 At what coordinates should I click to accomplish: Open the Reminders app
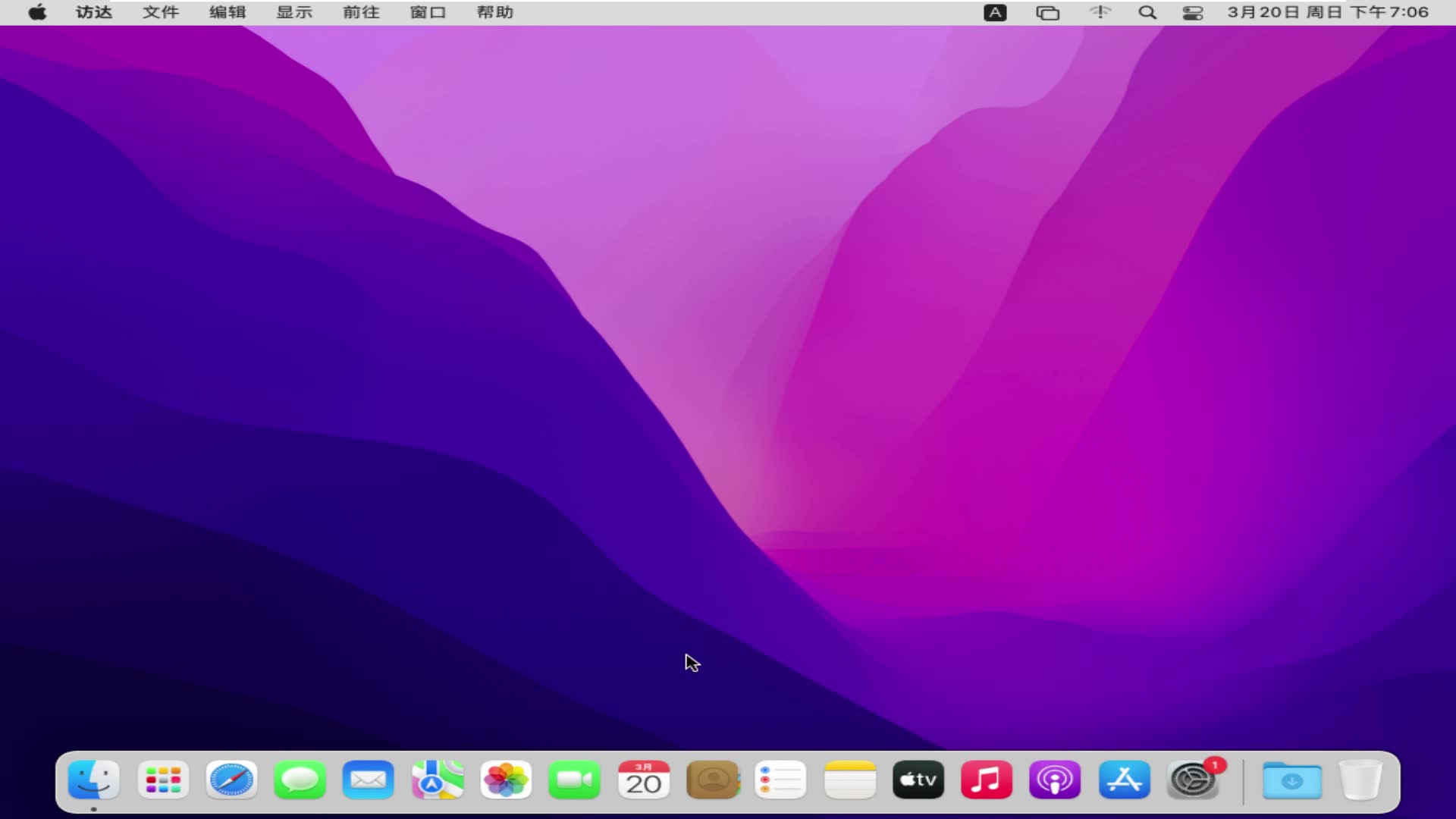(780, 780)
